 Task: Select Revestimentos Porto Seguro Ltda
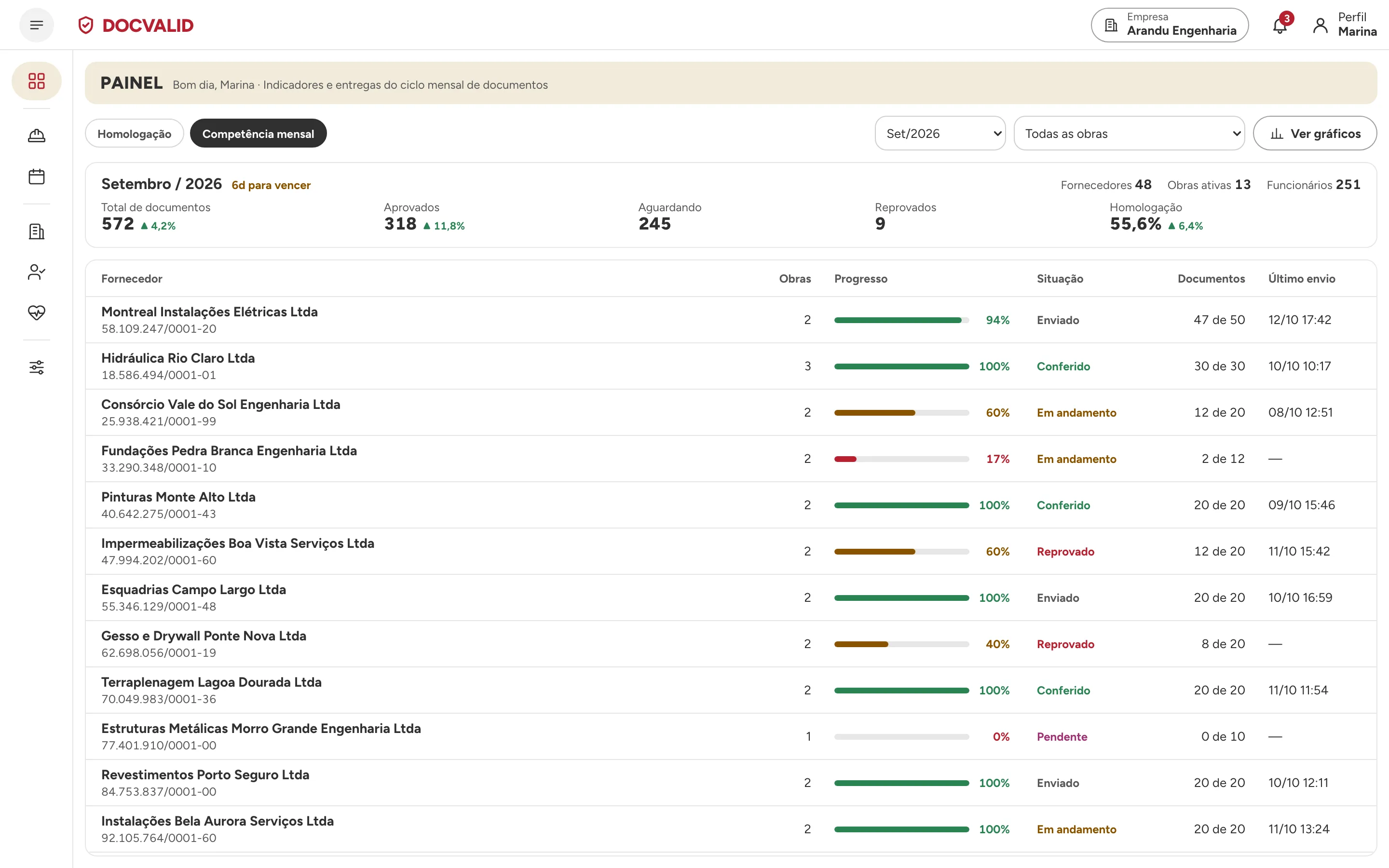205,775
